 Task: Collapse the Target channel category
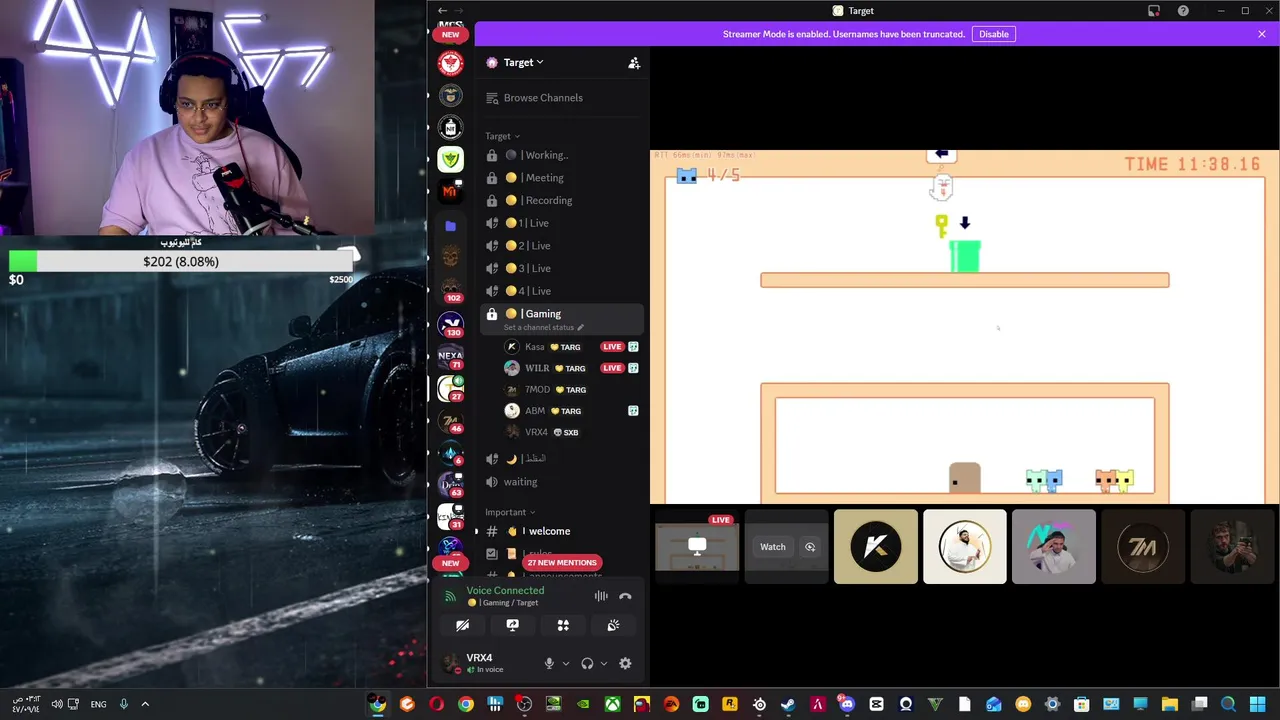502,136
